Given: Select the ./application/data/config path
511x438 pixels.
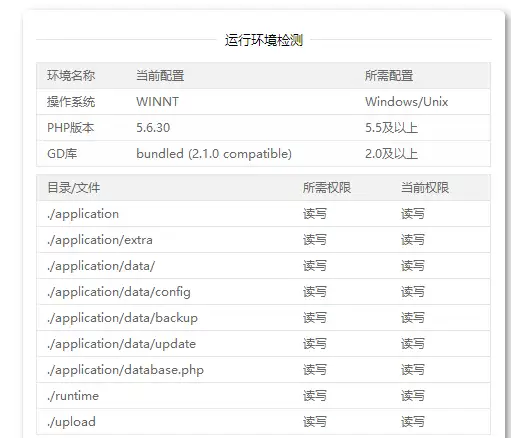Looking at the screenshot, I should tap(119, 292).
